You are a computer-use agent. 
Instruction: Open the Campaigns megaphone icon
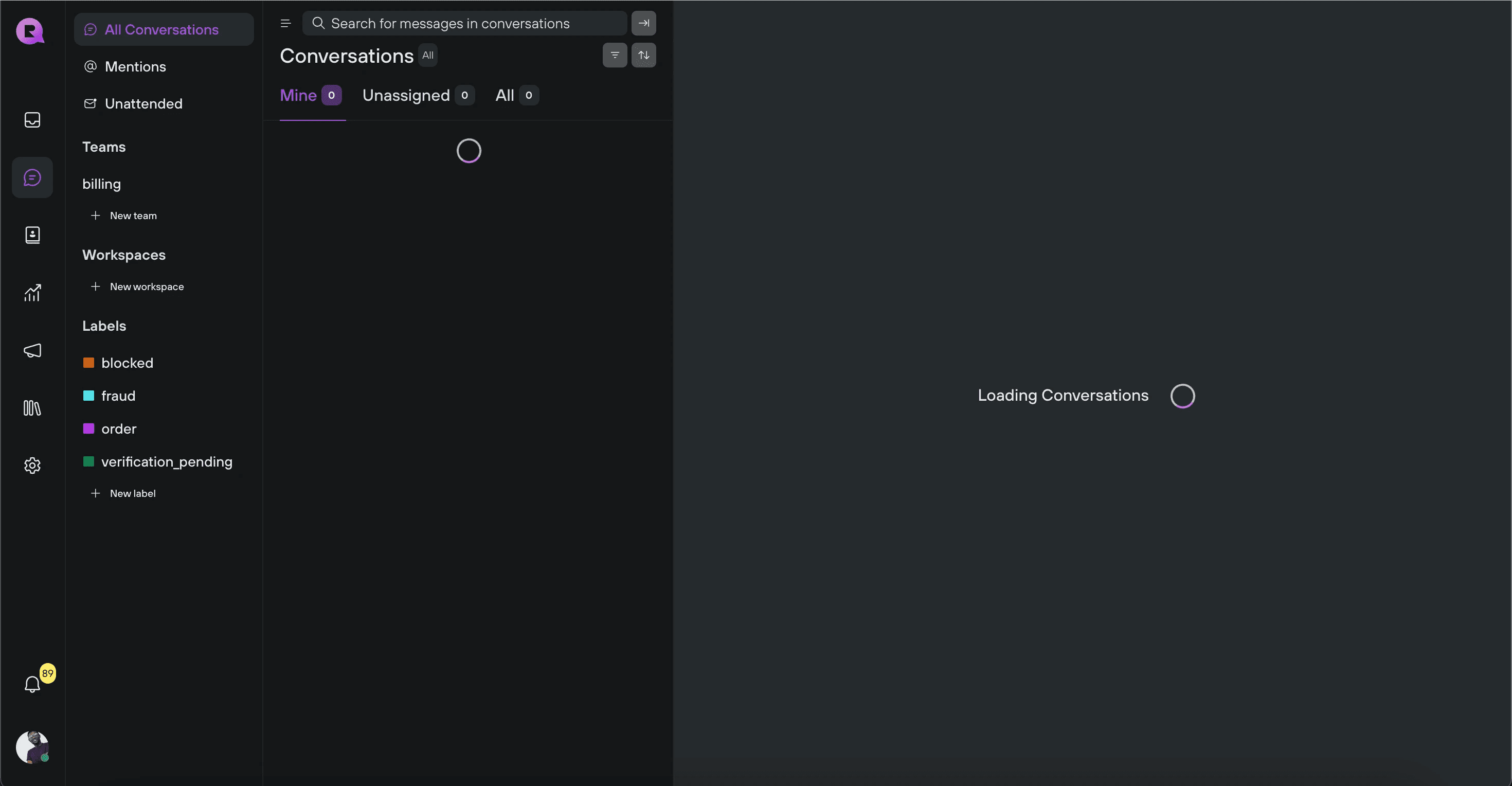[32, 350]
